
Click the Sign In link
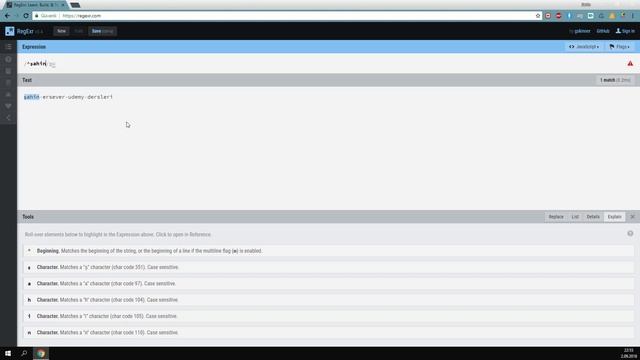point(625,31)
